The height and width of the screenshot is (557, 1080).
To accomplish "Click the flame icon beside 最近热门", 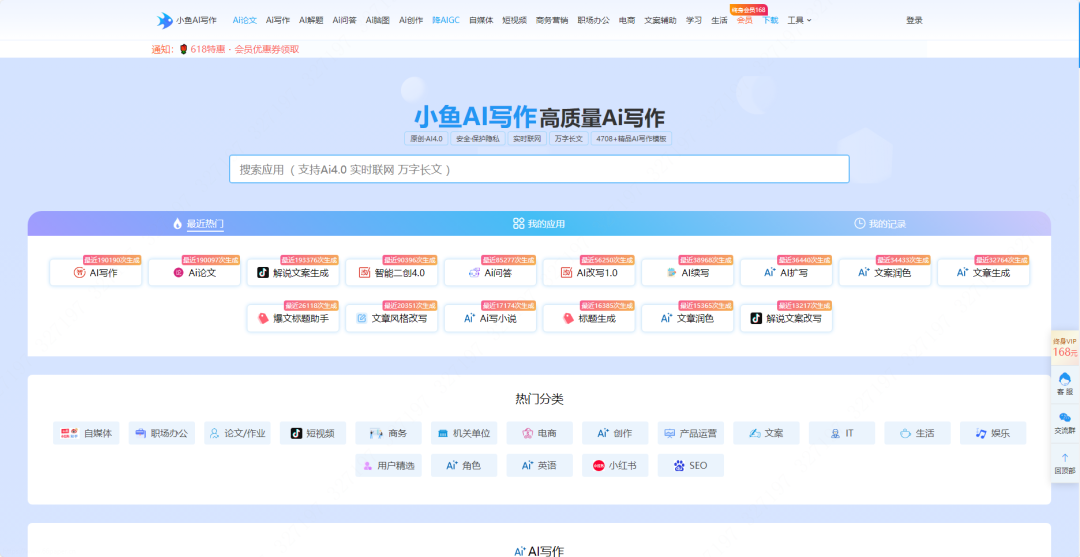I will click(178, 224).
